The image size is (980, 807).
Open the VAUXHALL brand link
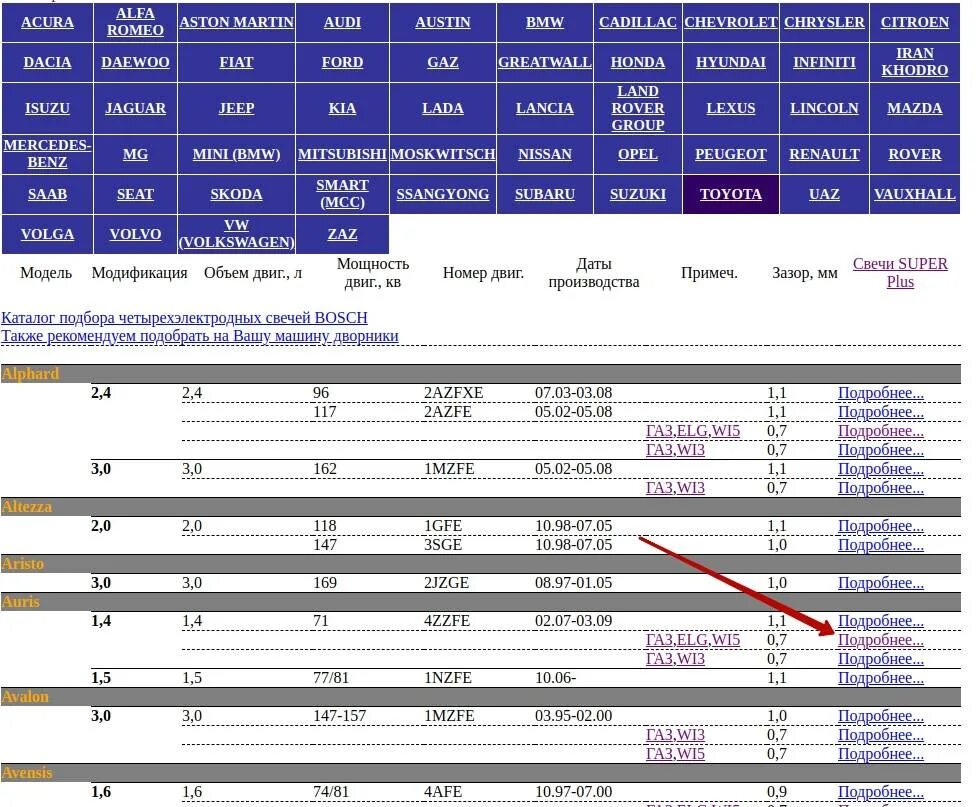point(914,194)
